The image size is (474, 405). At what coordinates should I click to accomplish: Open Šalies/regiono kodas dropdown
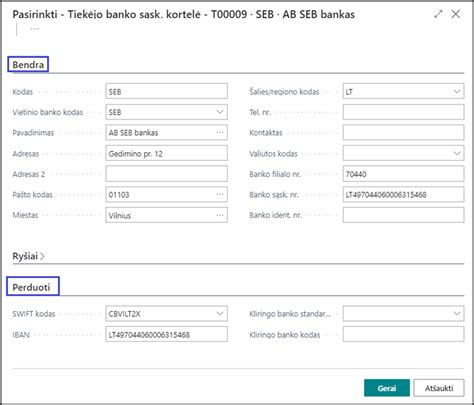click(x=457, y=91)
